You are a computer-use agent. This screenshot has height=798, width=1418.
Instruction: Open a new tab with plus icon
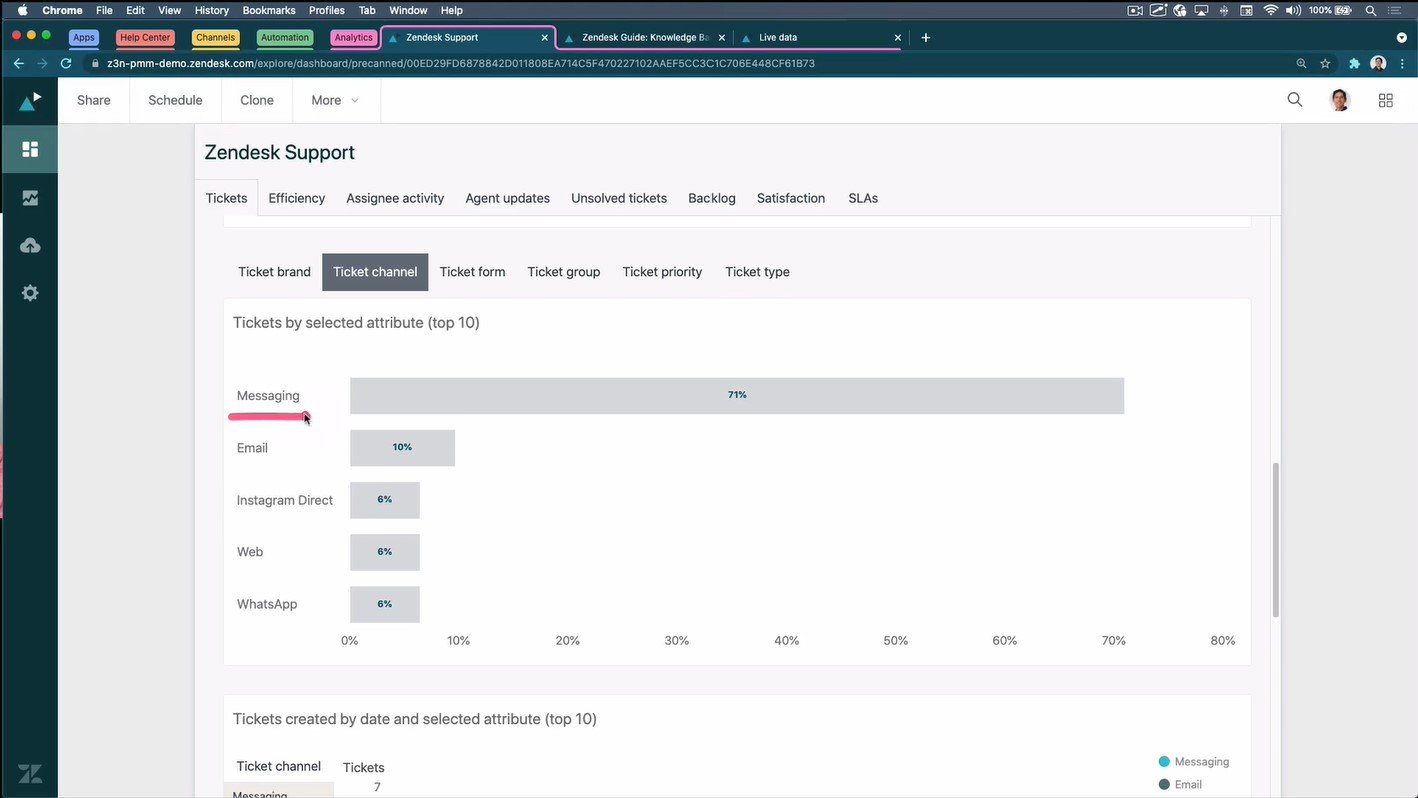pos(926,38)
